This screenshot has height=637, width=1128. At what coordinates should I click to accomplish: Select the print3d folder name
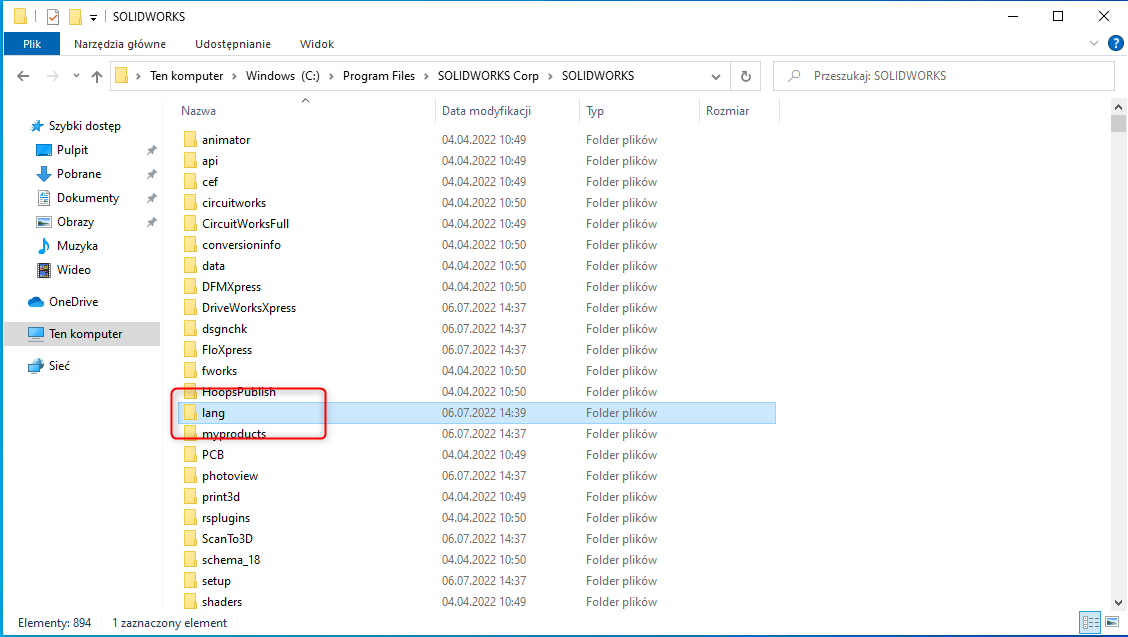[x=221, y=497]
